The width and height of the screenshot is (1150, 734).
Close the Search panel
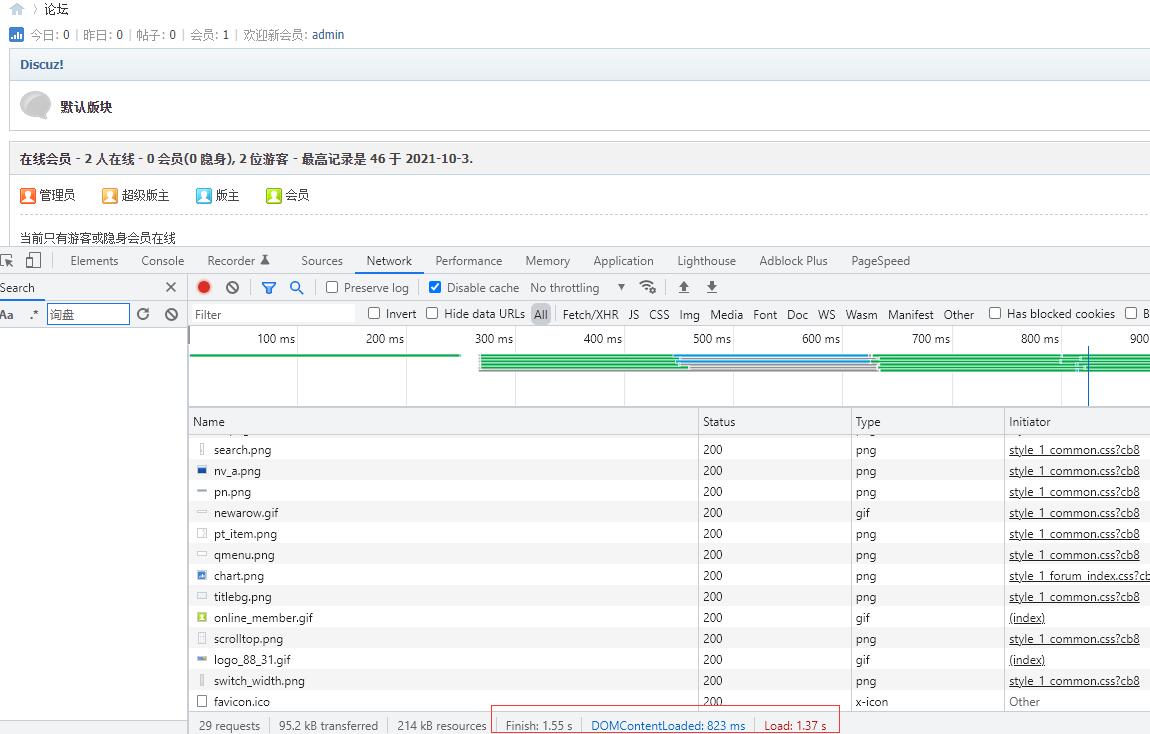click(171, 287)
